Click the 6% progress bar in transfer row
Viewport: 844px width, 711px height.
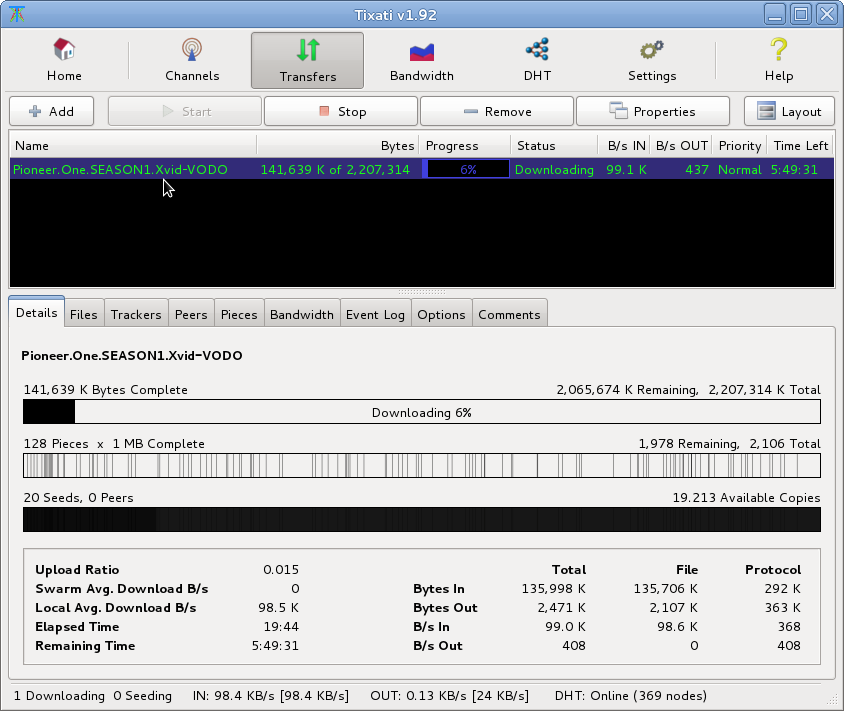coord(468,170)
